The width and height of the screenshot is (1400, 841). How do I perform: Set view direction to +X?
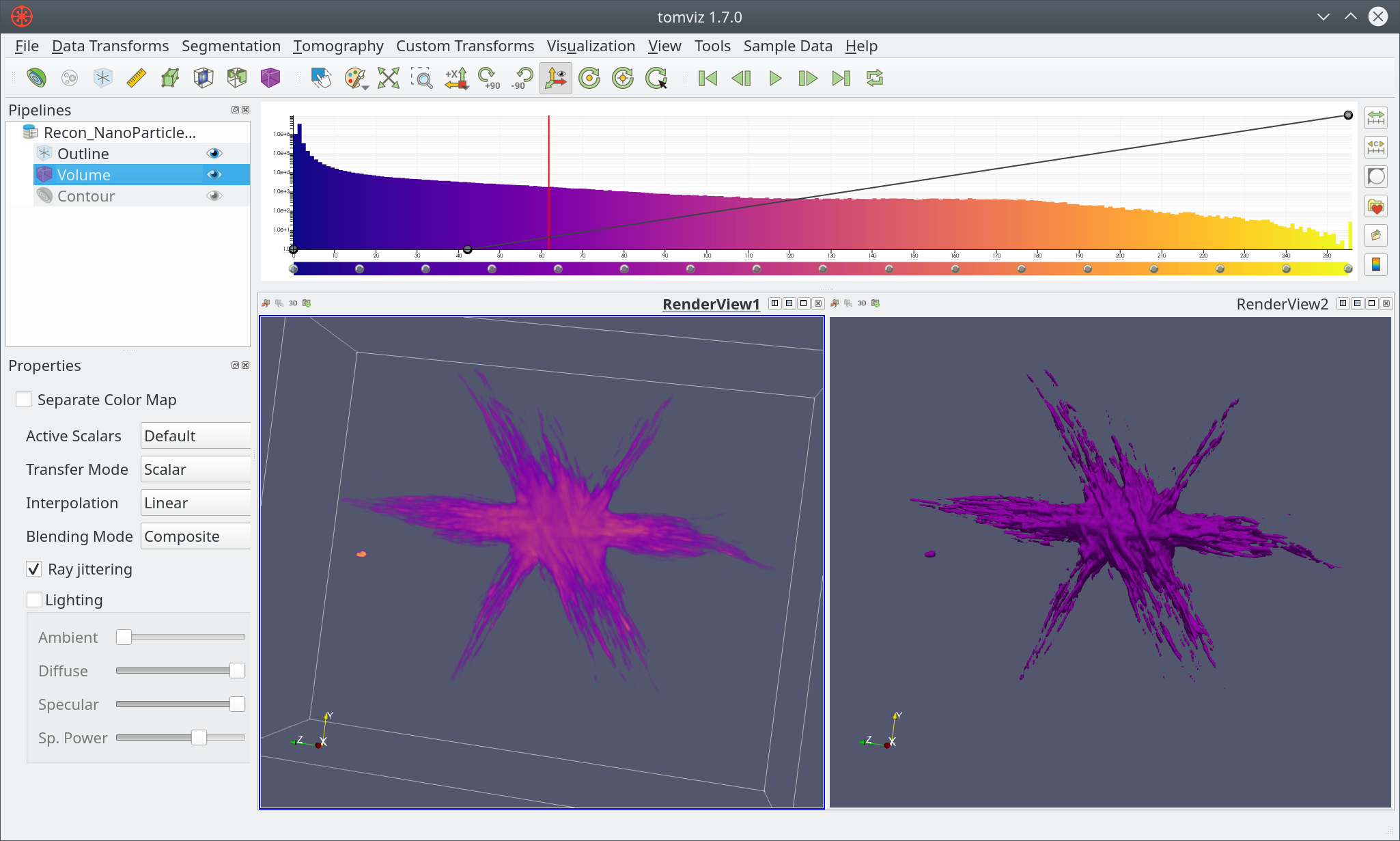(x=456, y=78)
